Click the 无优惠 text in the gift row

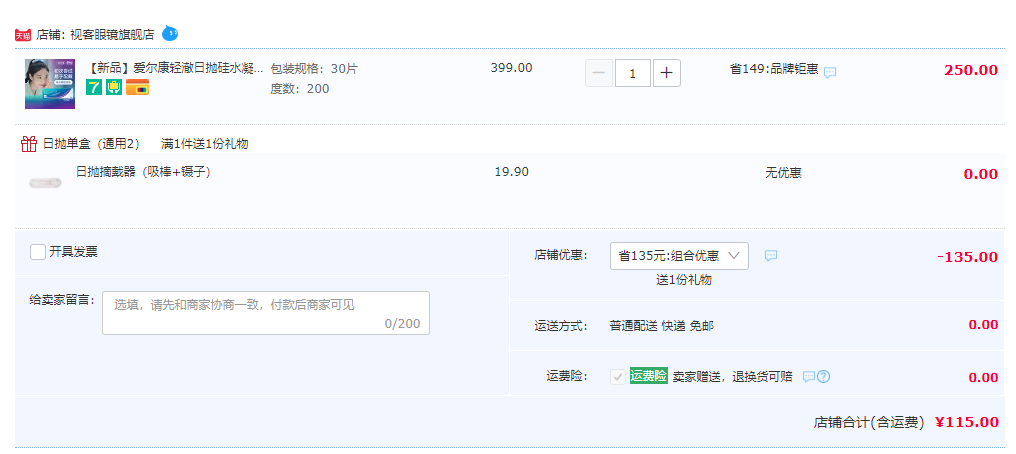coord(783,173)
